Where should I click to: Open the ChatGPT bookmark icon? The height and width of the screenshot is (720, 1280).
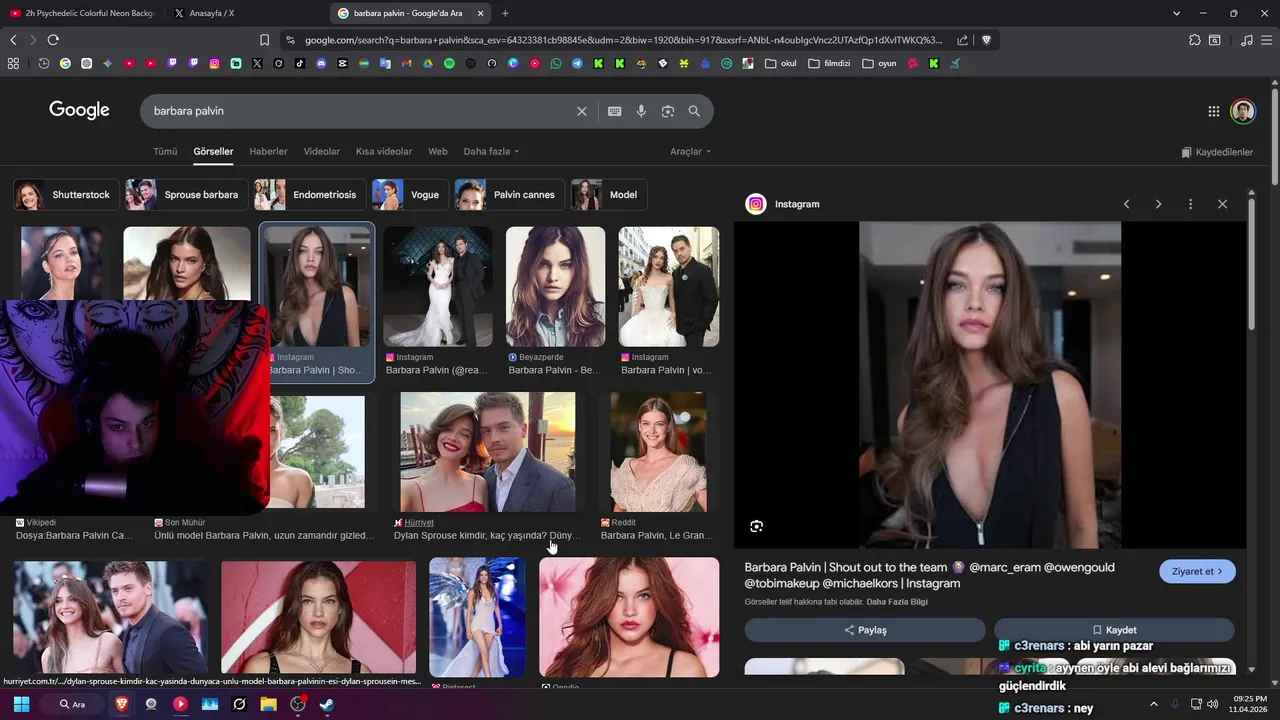pyautogui.click(x=87, y=63)
